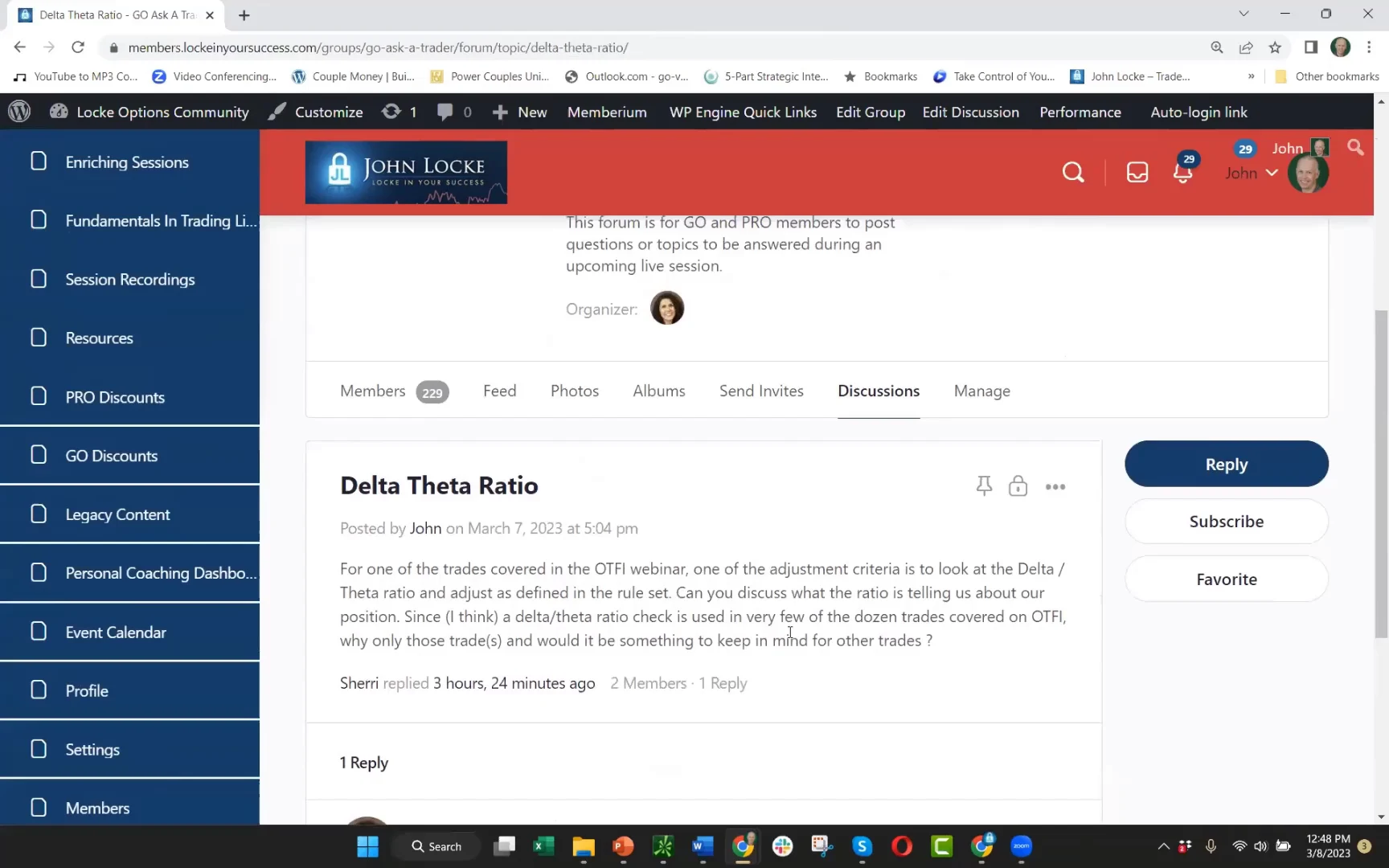Click Auto-login link in admin bar
The height and width of the screenshot is (868, 1389).
(x=1198, y=112)
